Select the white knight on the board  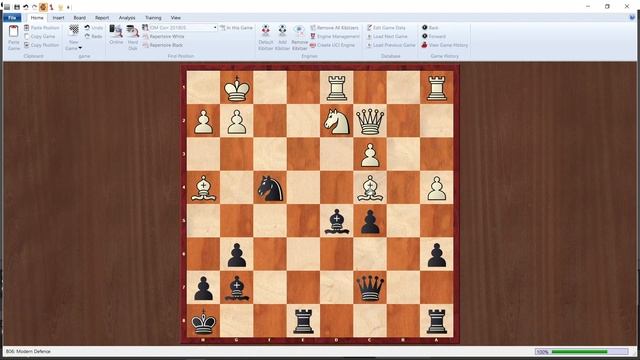(x=337, y=121)
